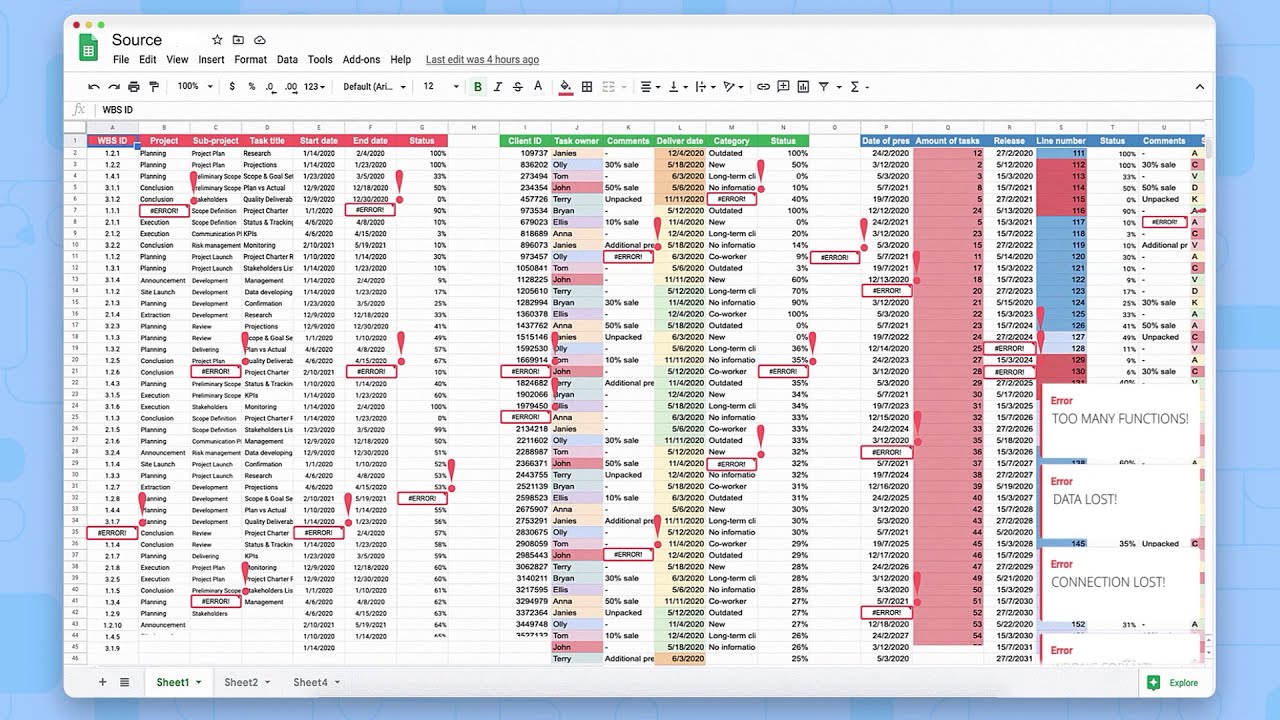
Task: Click the Functions sigma icon
Action: [855, 87]
